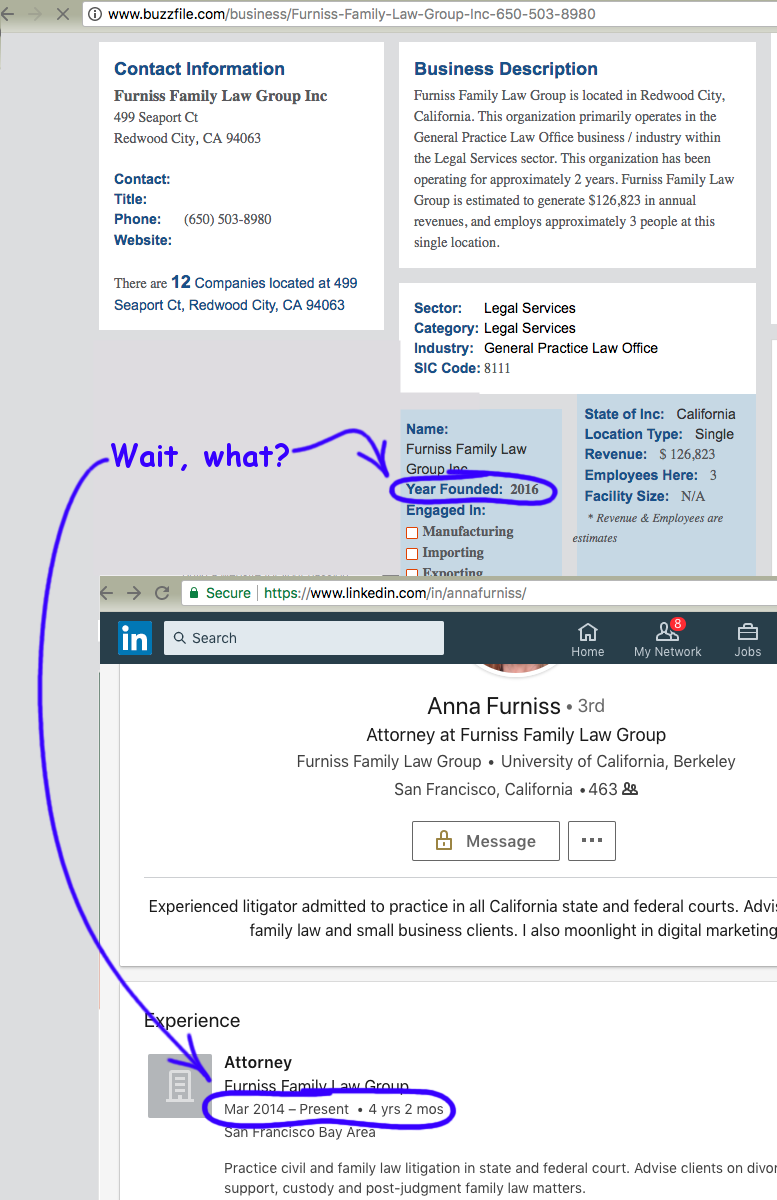The image size is (777, 1200).
Task: Open My Network icon with notifications
Action: pyautogui.click(x=668, y=630)
